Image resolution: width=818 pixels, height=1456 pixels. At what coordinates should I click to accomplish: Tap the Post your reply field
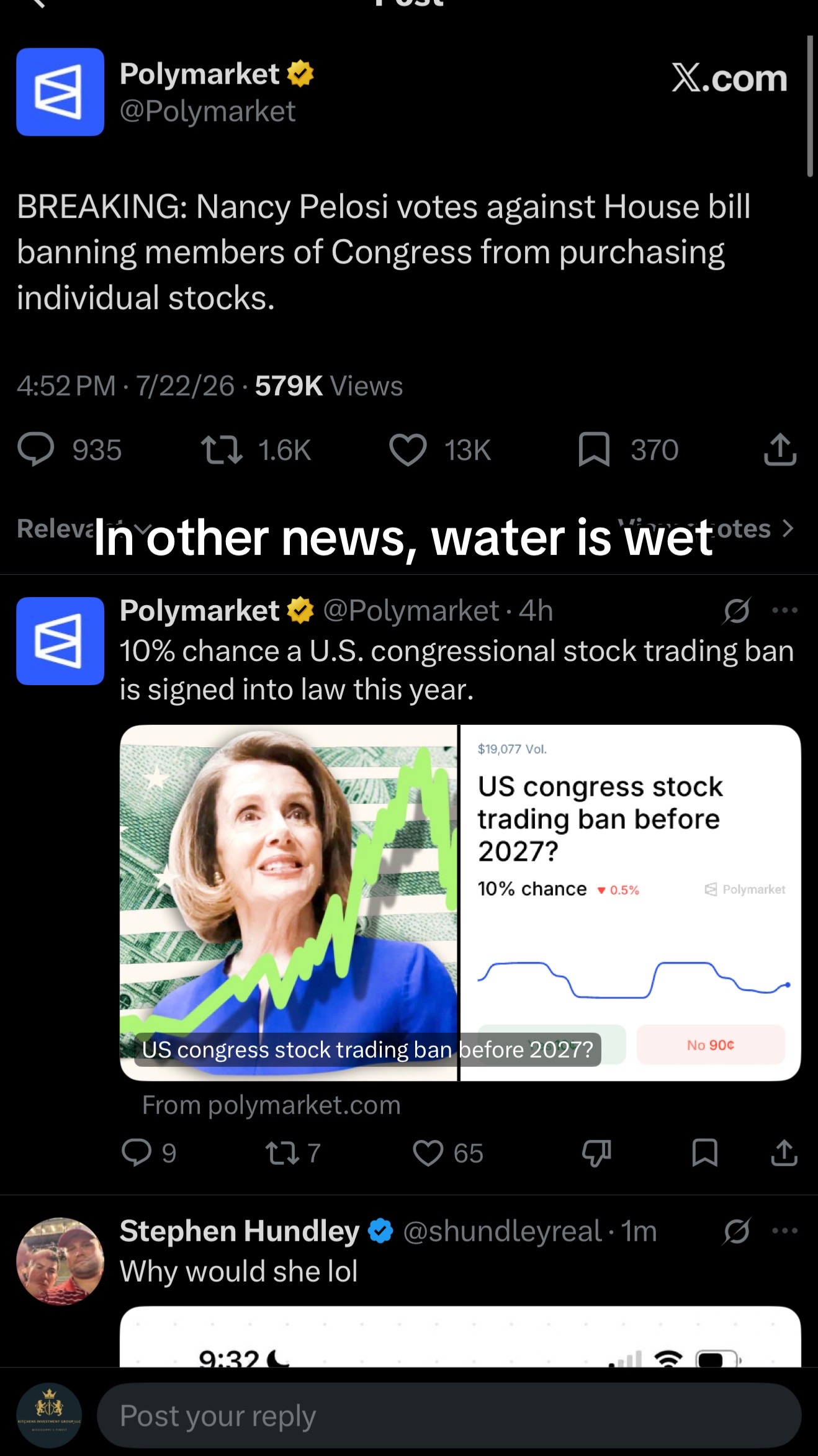pyautogui.click(x=449, y=1416)
